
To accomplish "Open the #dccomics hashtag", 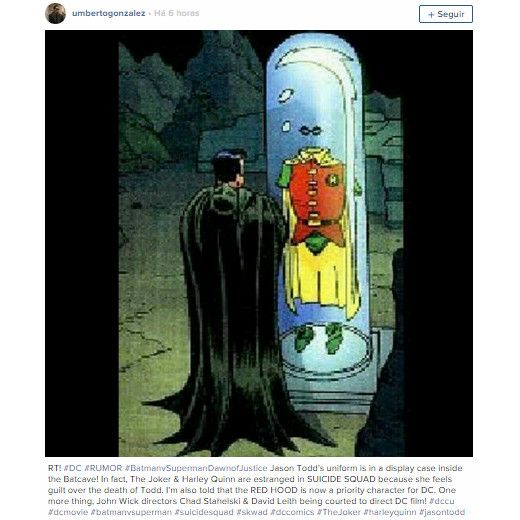I will coord(292,512).
